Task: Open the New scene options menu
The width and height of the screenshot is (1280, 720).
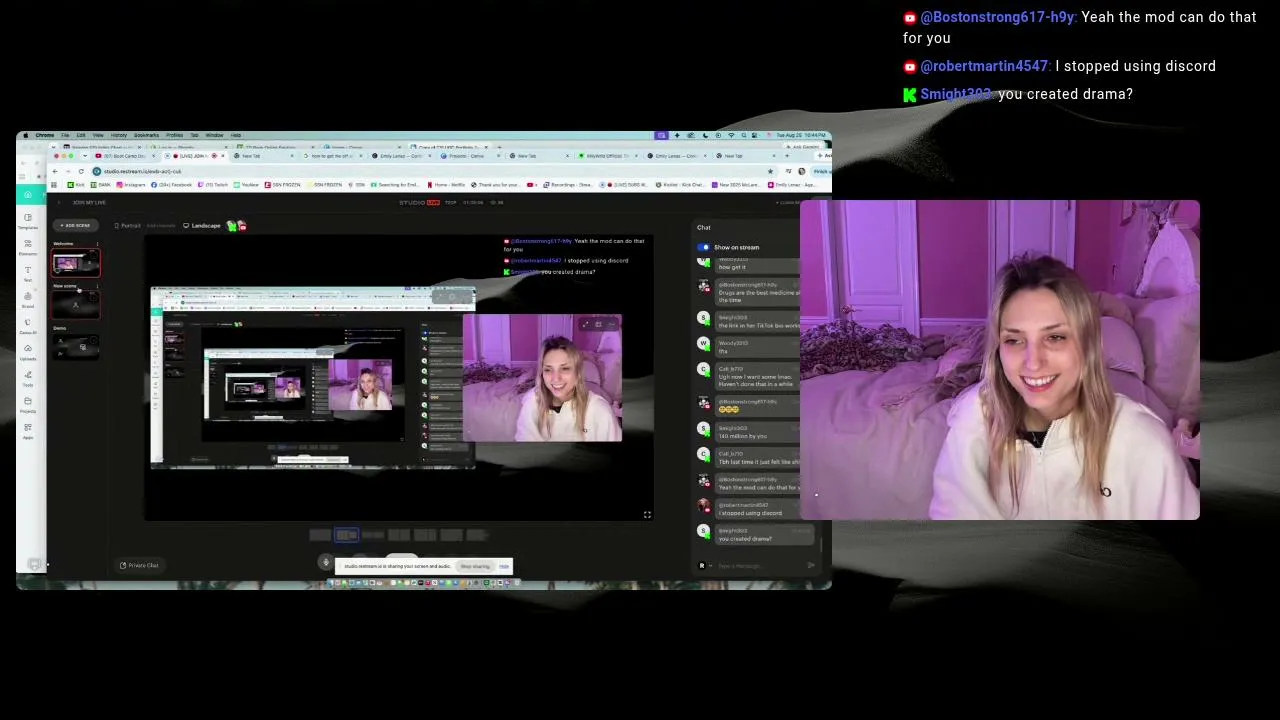Action: coord(97,286)
